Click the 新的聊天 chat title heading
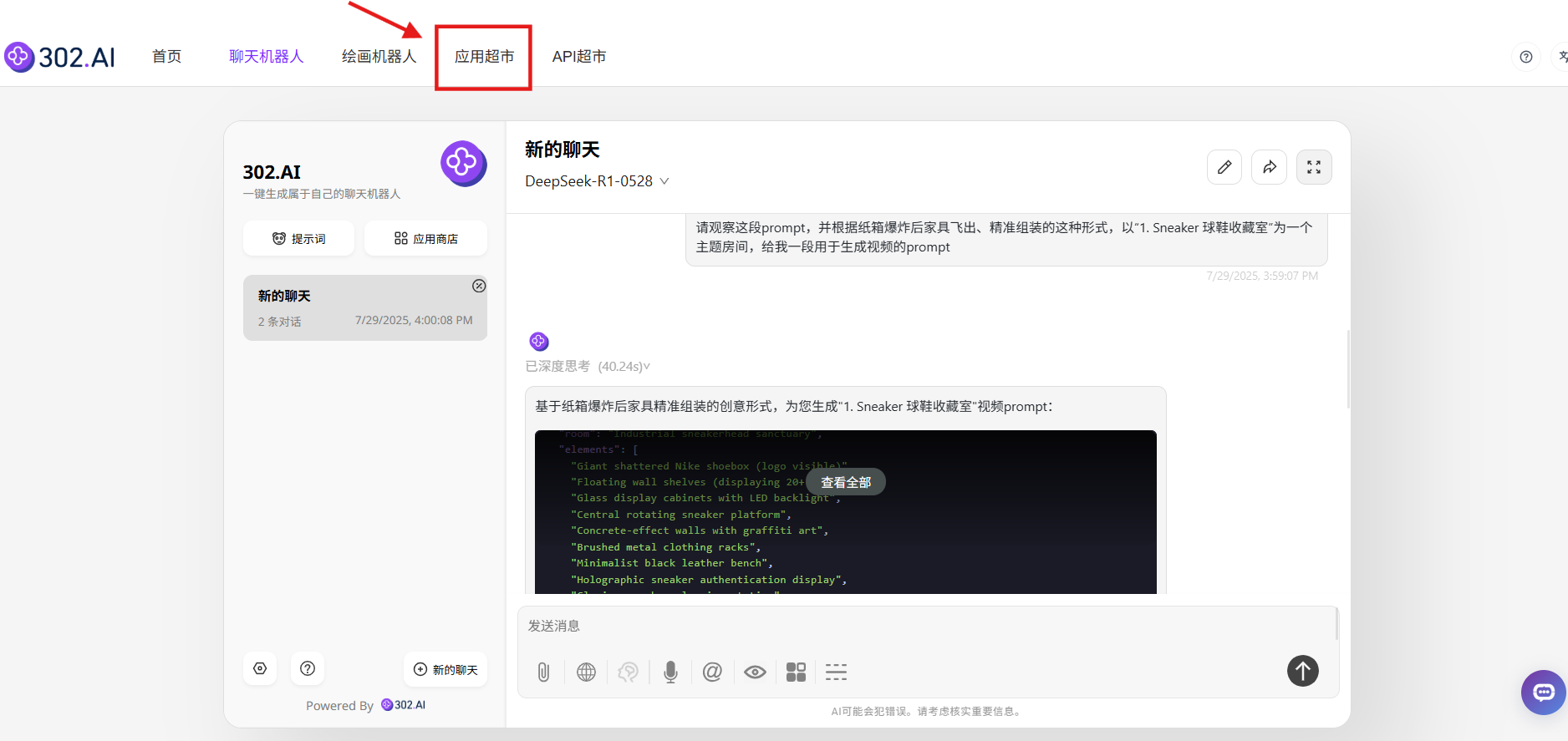The height and width of the screenshot is (741, 1568). (x=563, y=150)
